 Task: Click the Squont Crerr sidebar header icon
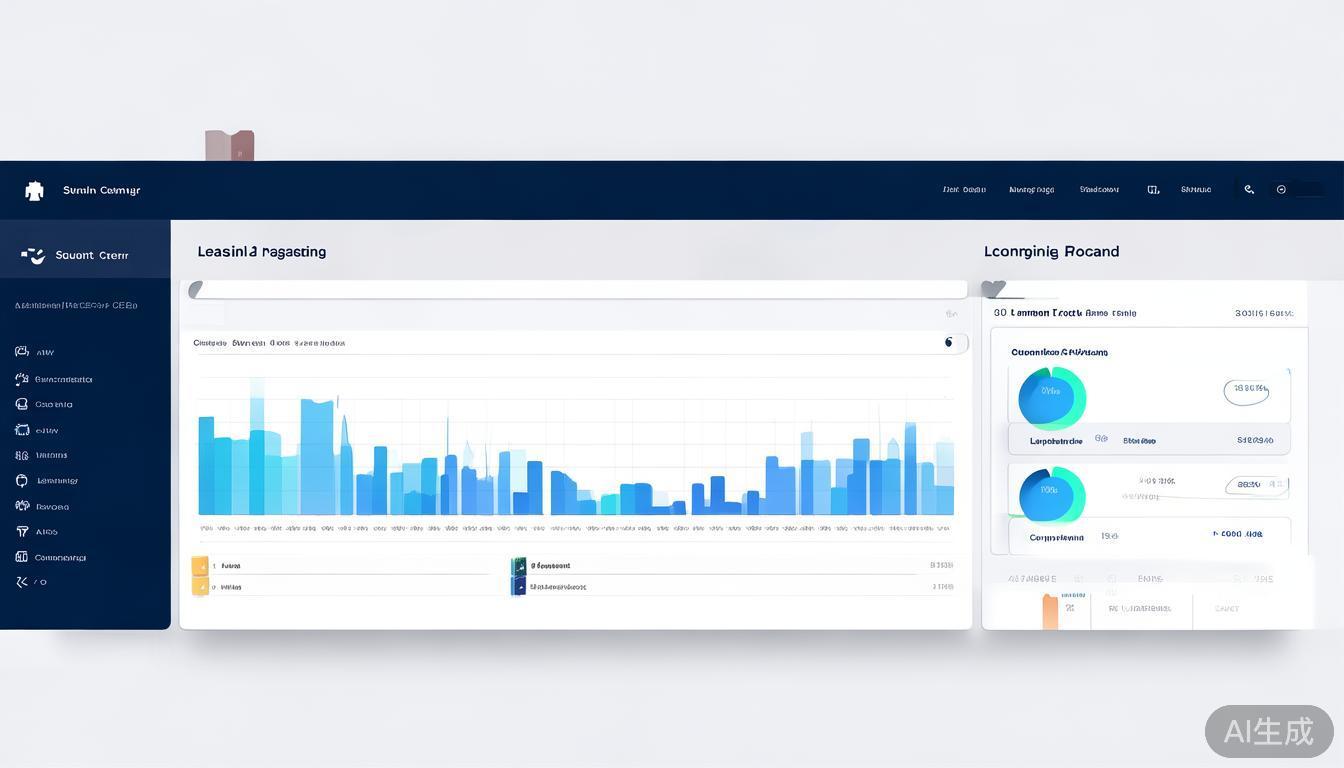click(x=34, y=256)
